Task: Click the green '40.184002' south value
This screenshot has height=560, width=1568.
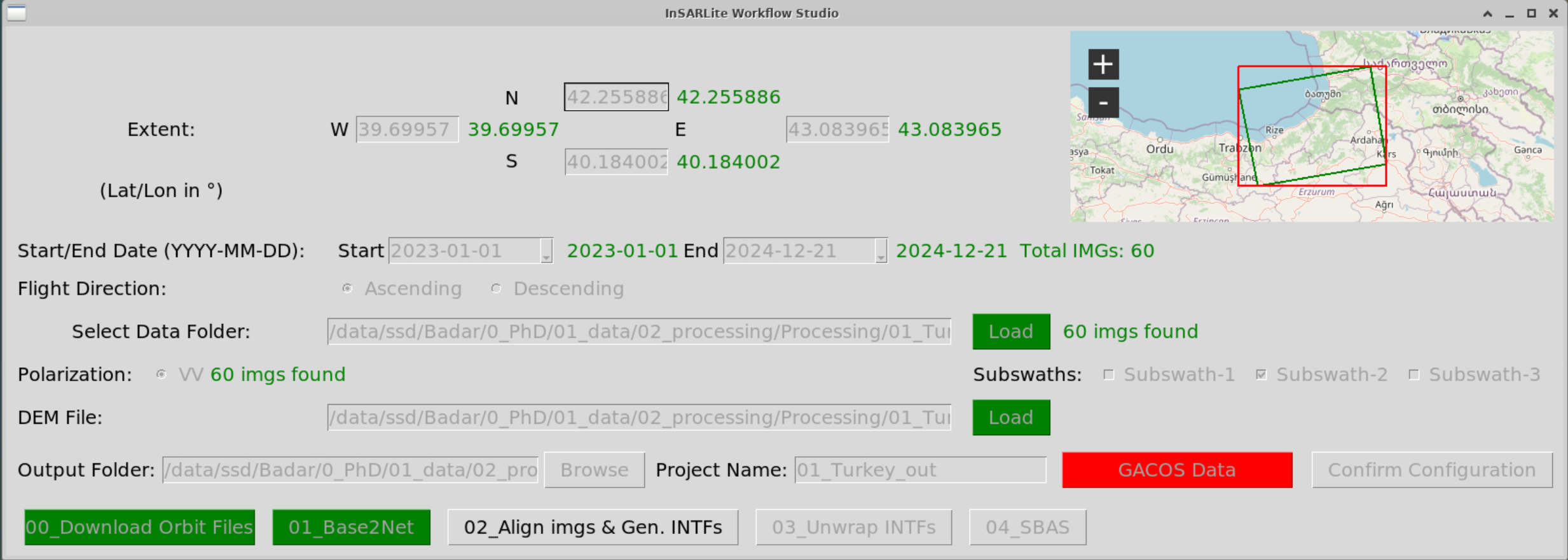Action: pos(728,162)
